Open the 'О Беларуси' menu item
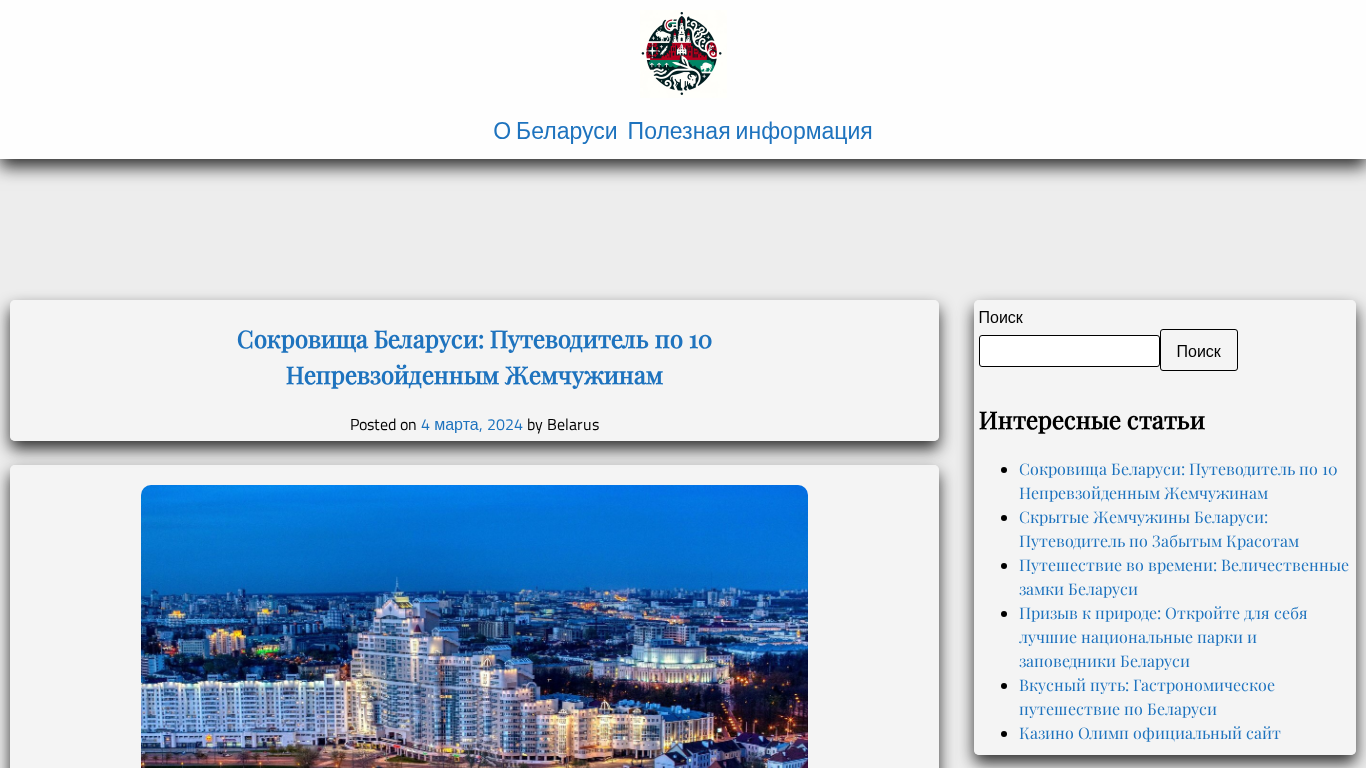This screenshot has height=768, width=1366. tap(555, 131)
